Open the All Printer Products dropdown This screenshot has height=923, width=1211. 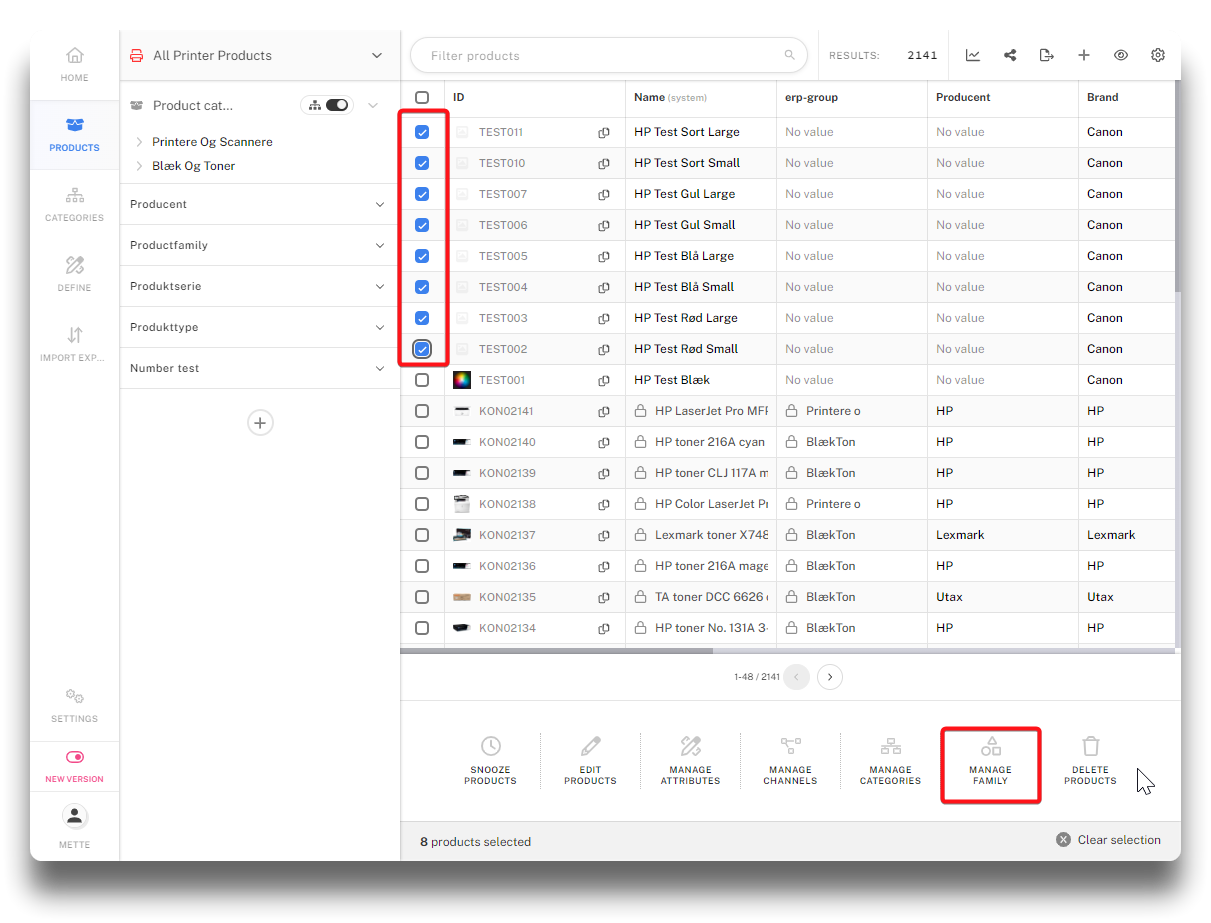point(377,56)
